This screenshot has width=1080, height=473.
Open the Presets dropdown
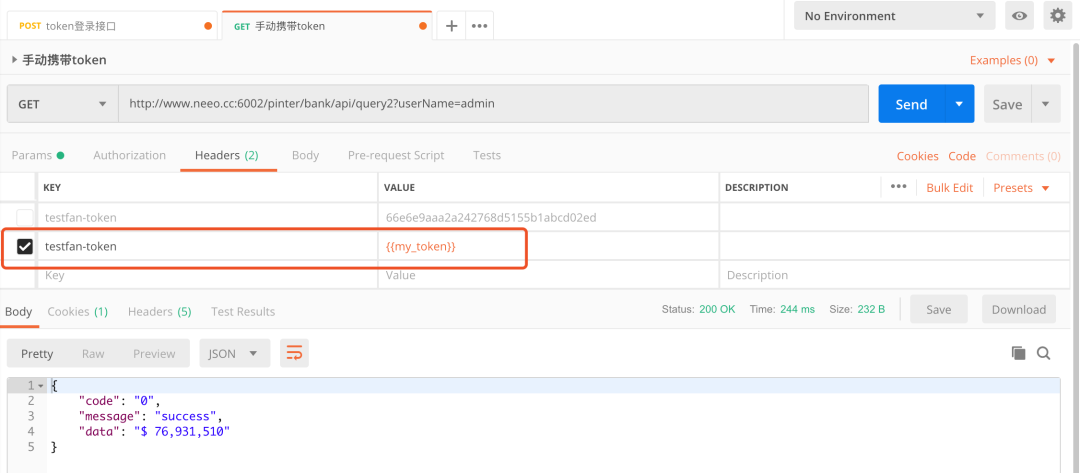tap(1021, 188)
